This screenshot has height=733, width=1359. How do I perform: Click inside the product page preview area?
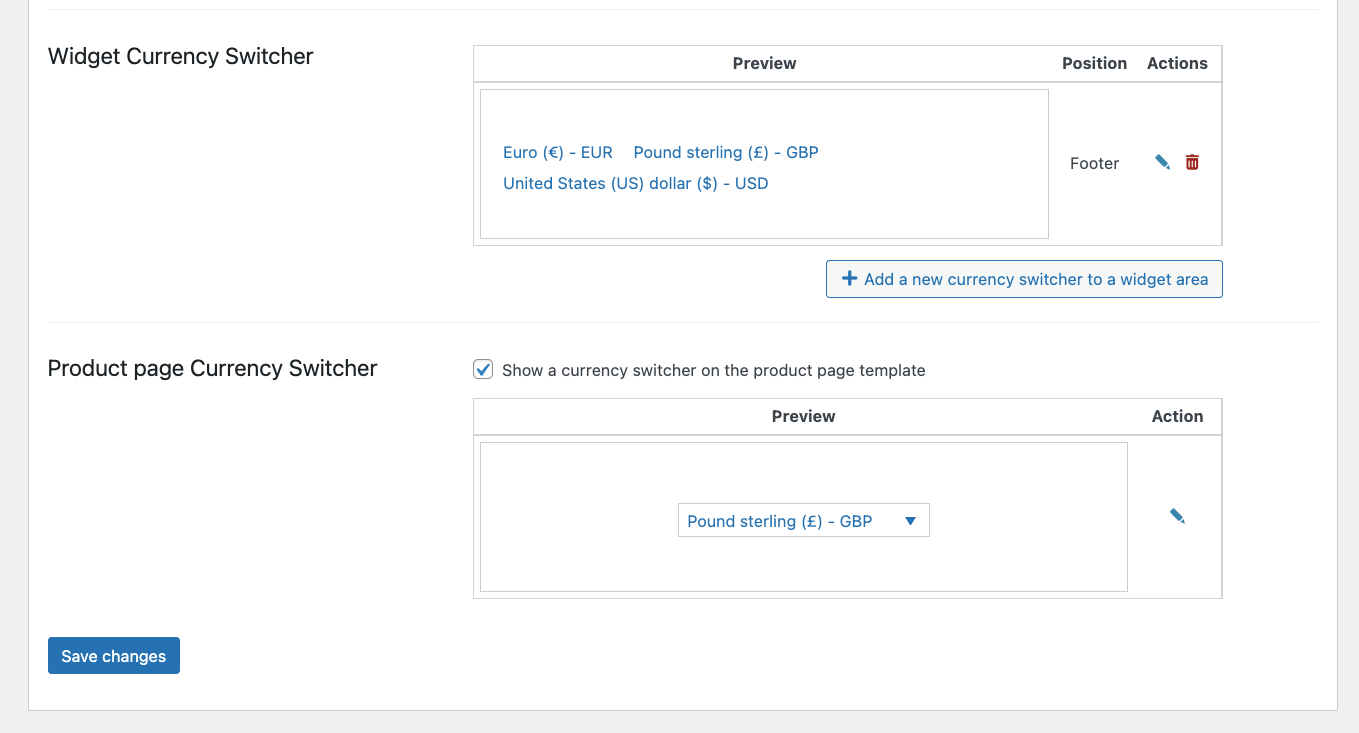coord(600,470)
